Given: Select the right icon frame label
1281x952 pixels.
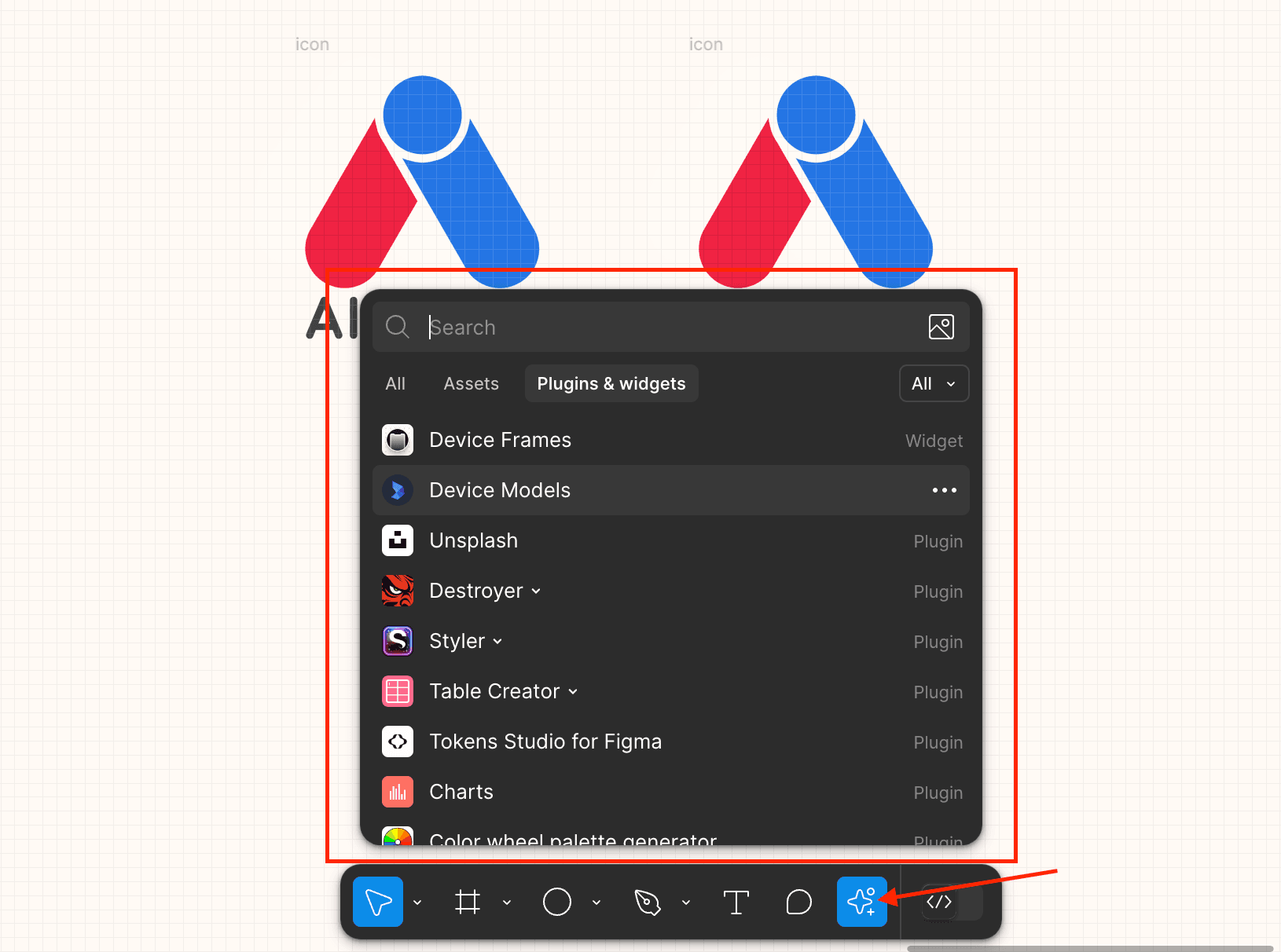Looking at the screenshot, I should coord(706,45).
